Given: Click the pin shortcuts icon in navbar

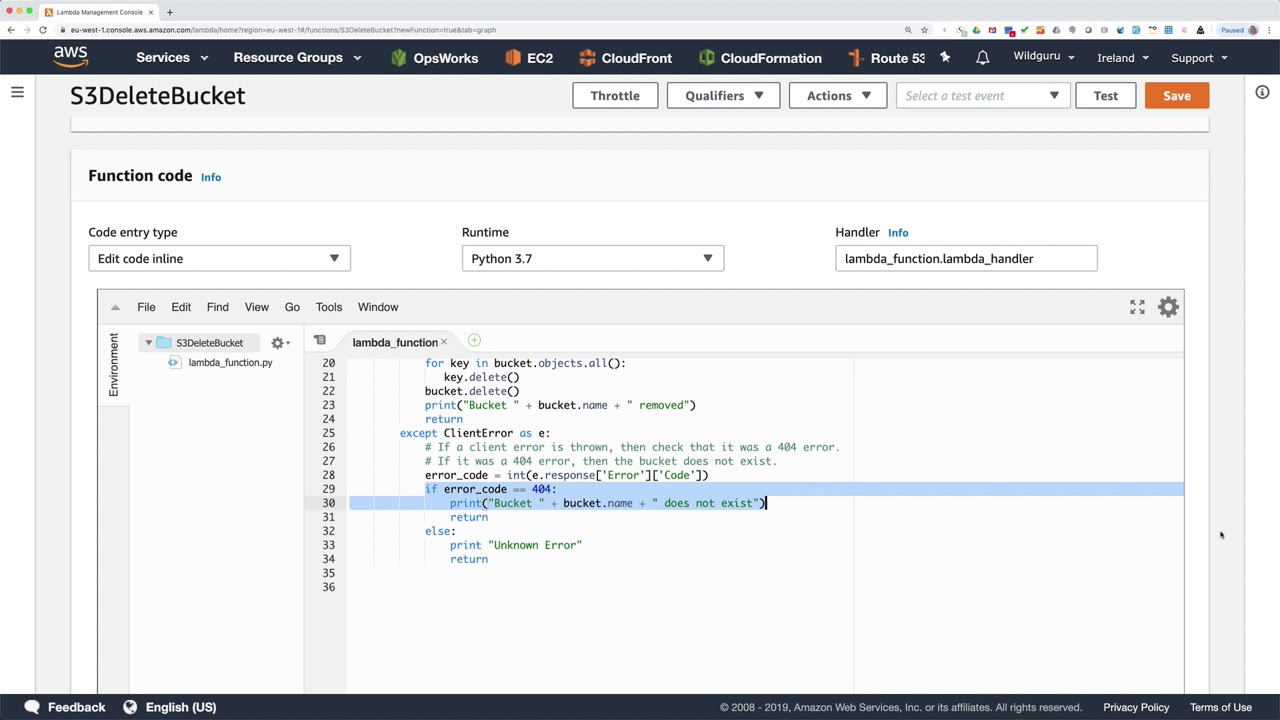Looking at the screenshot, I should [945, 58].
